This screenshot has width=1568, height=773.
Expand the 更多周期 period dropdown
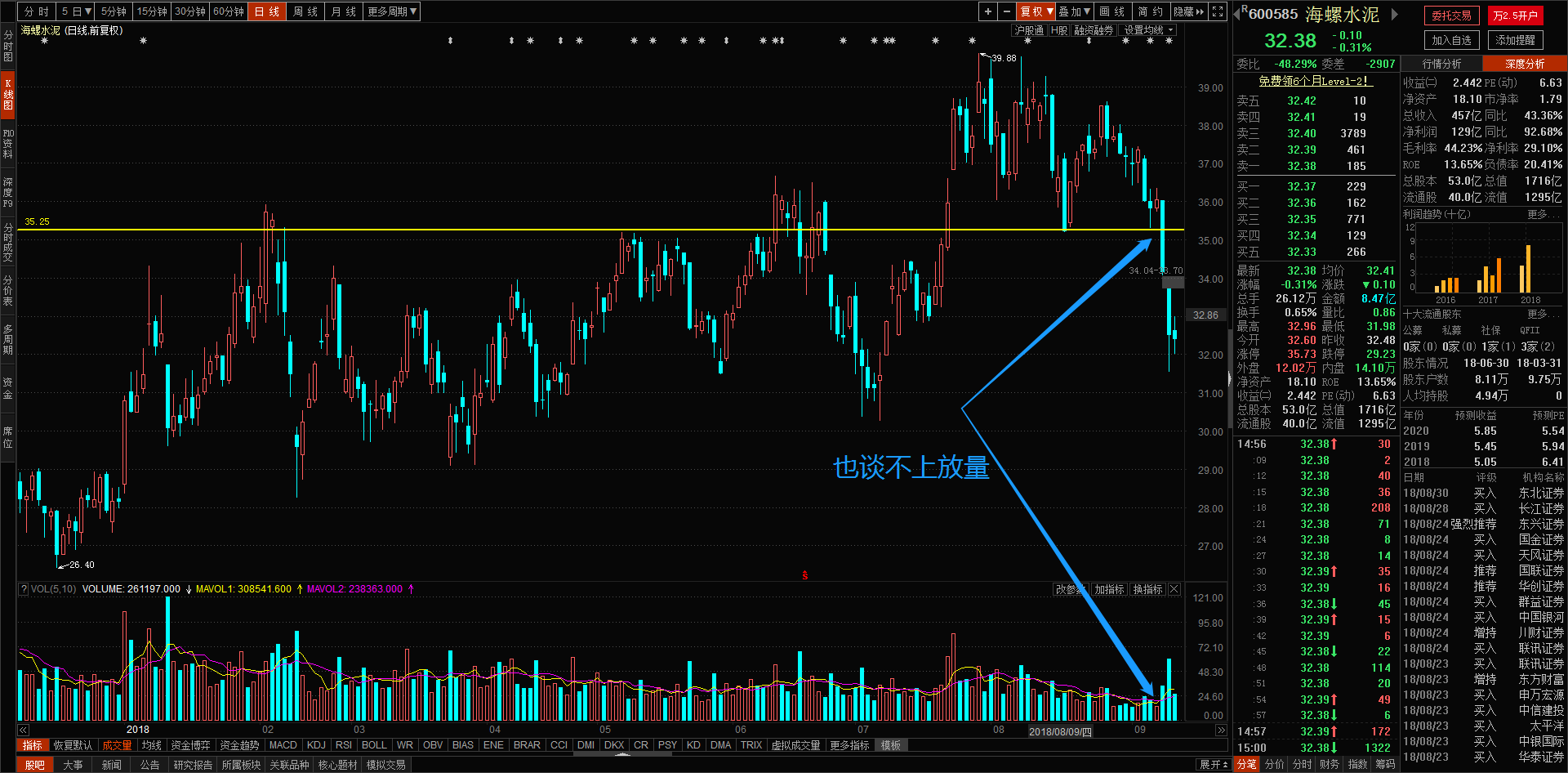392,11
